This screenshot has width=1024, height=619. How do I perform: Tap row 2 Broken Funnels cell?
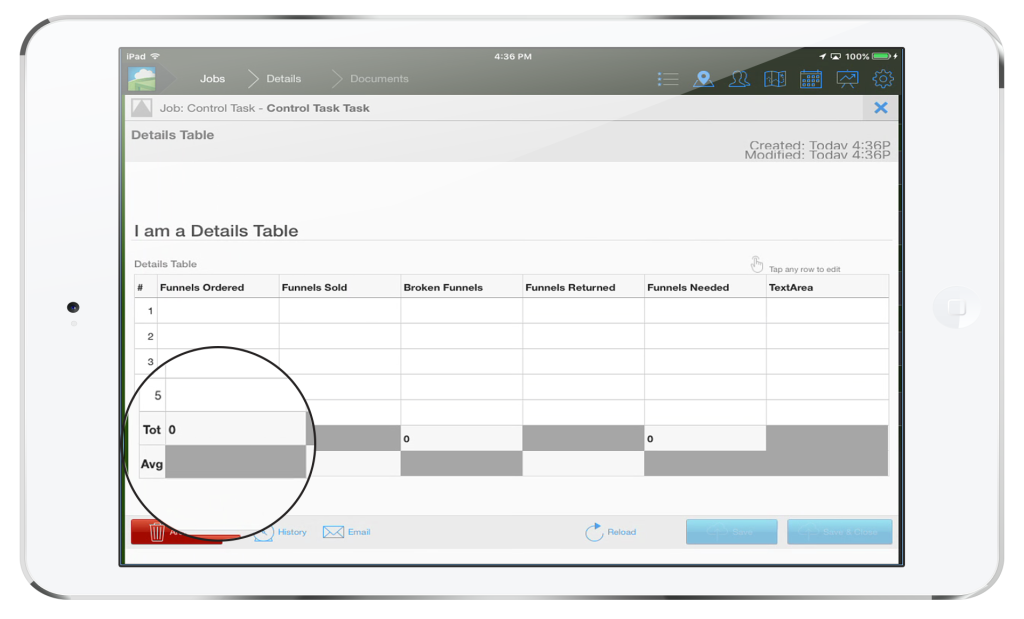[x=462, y=336]
